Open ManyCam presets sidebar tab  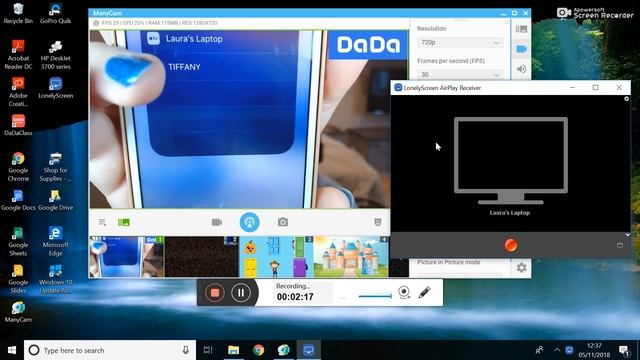521,29
